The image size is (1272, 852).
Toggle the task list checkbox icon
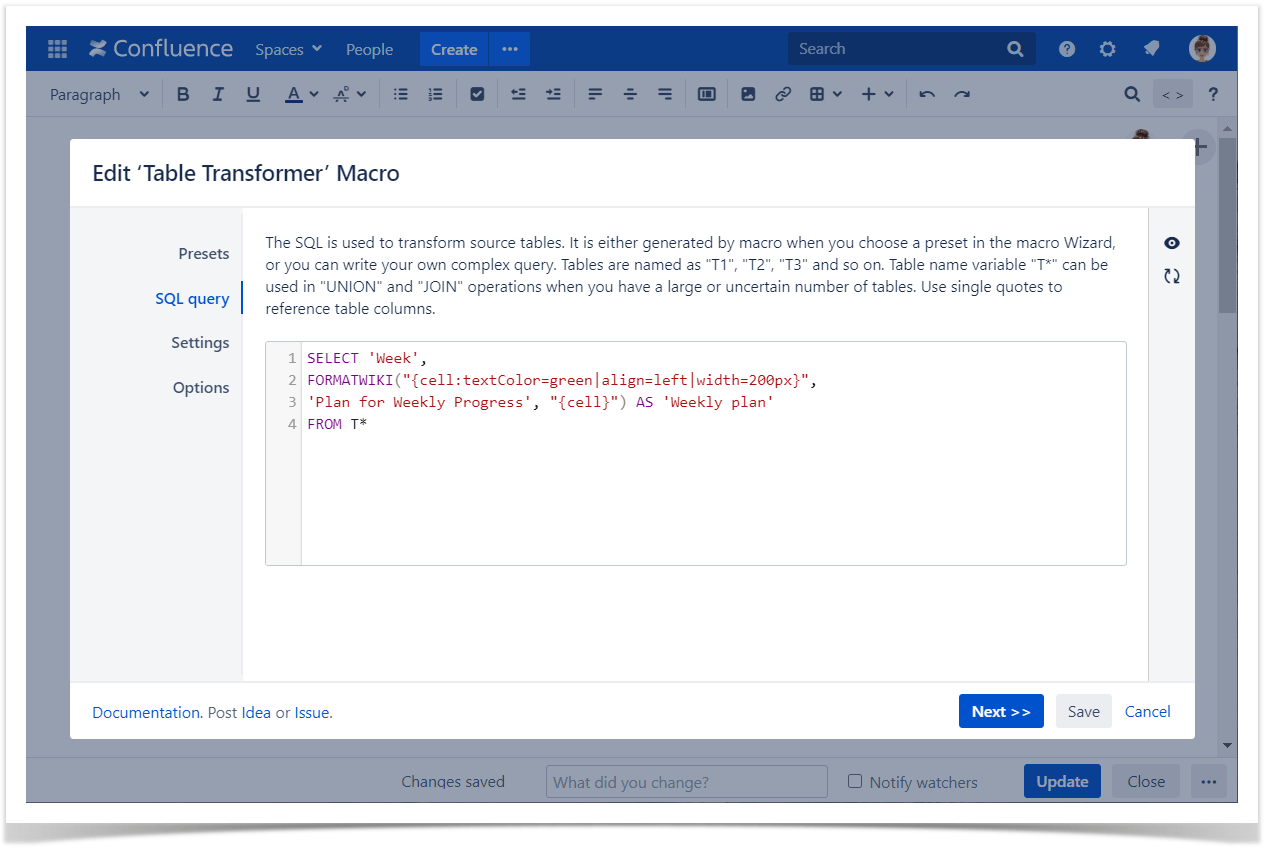tap(477, 94)
